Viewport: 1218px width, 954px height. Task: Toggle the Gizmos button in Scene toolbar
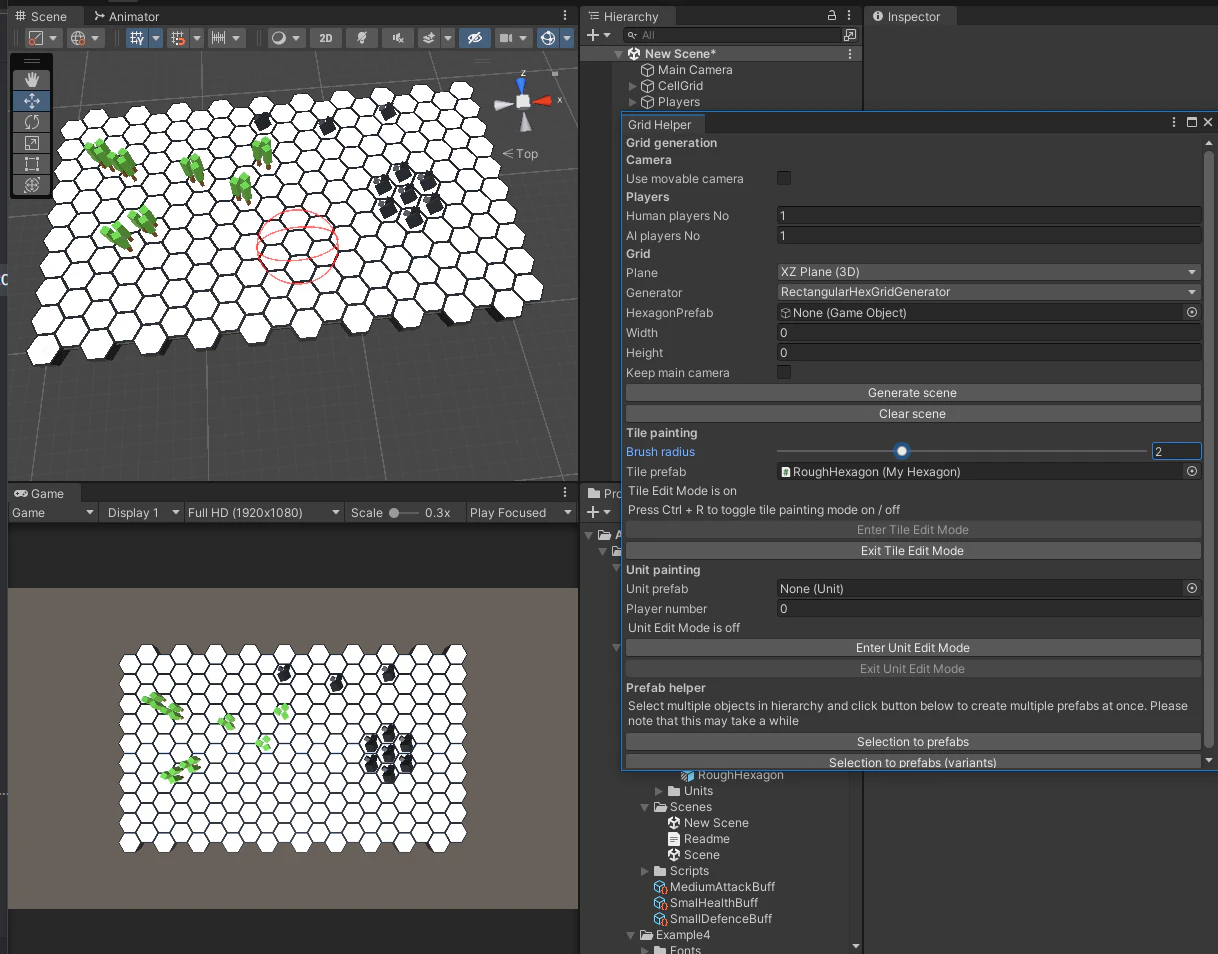(x=548, y=38)
